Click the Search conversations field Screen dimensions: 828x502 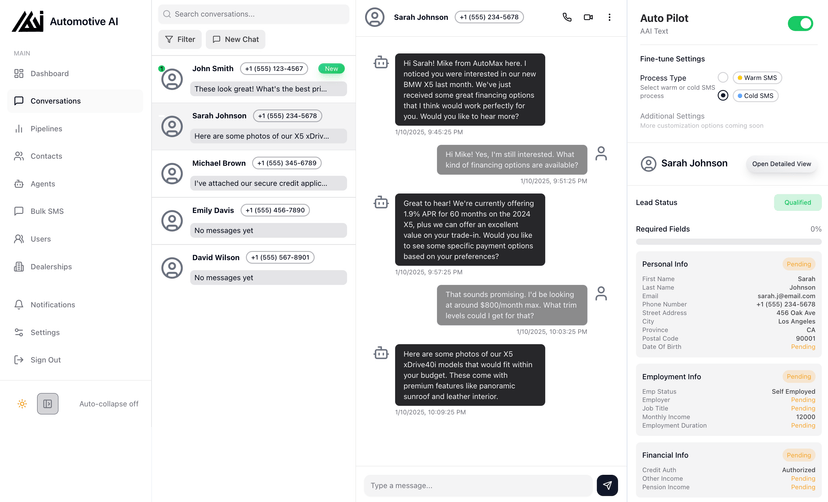coord(253,14)
